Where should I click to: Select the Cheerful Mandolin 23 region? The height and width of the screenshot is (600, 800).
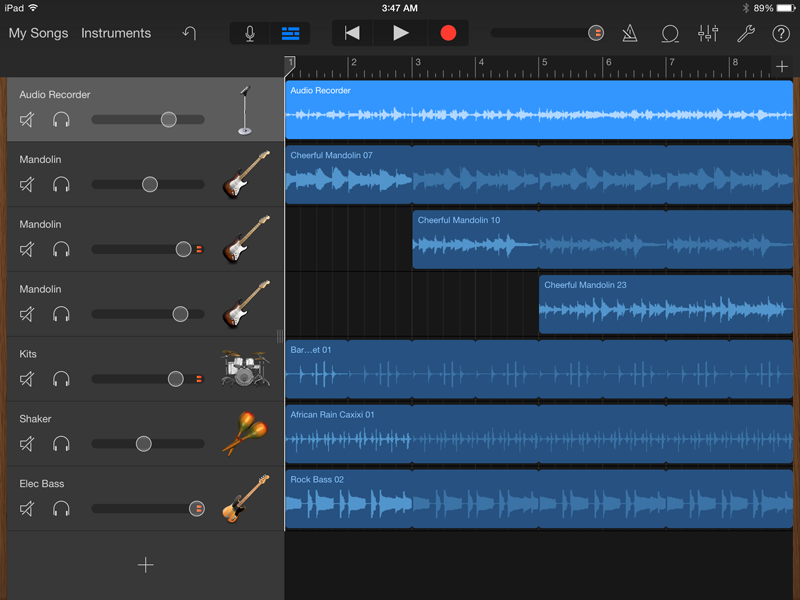666,304
